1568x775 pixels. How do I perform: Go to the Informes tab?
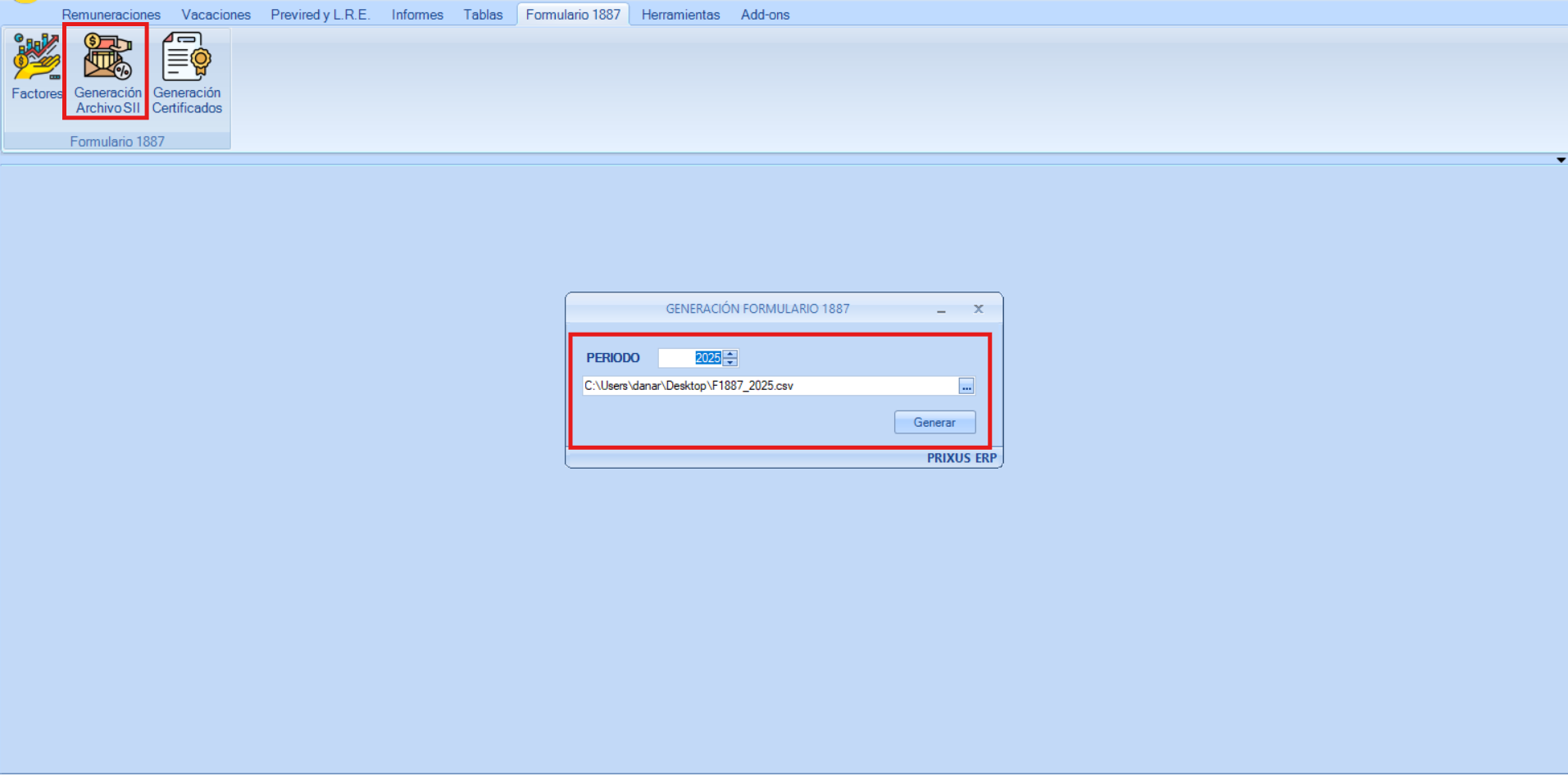click(x=417, y=15)
